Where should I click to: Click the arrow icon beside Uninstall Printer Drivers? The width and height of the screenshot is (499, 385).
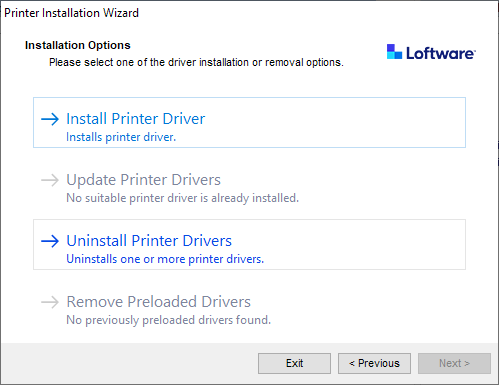point(50,241)
